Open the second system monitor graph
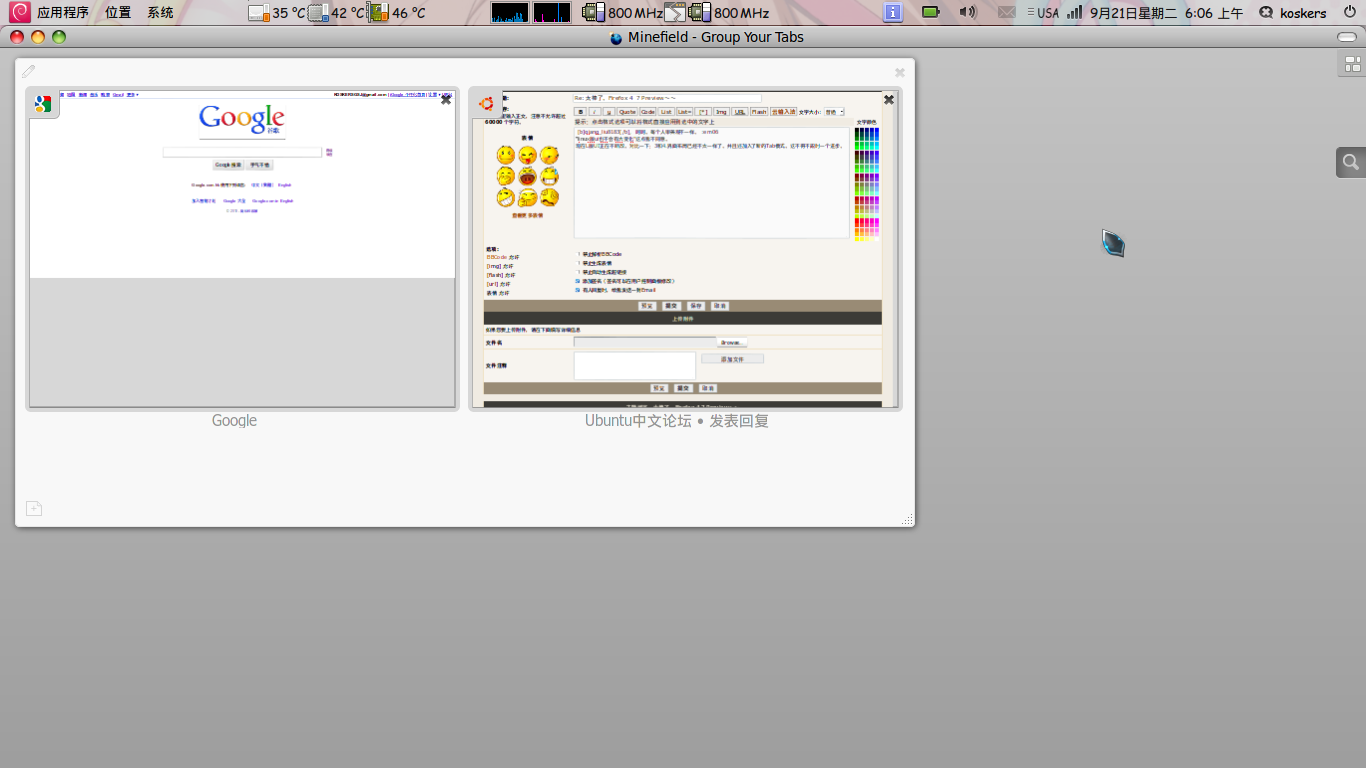The height and width of the screenshot is (768, 1366). click(552, 13)
